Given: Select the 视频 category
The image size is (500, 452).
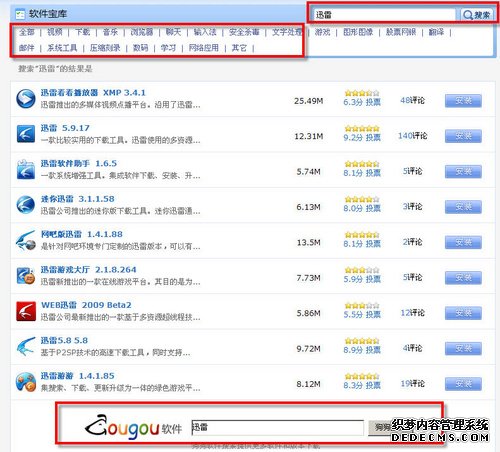Looking at the screenshot, I should 55,32.
